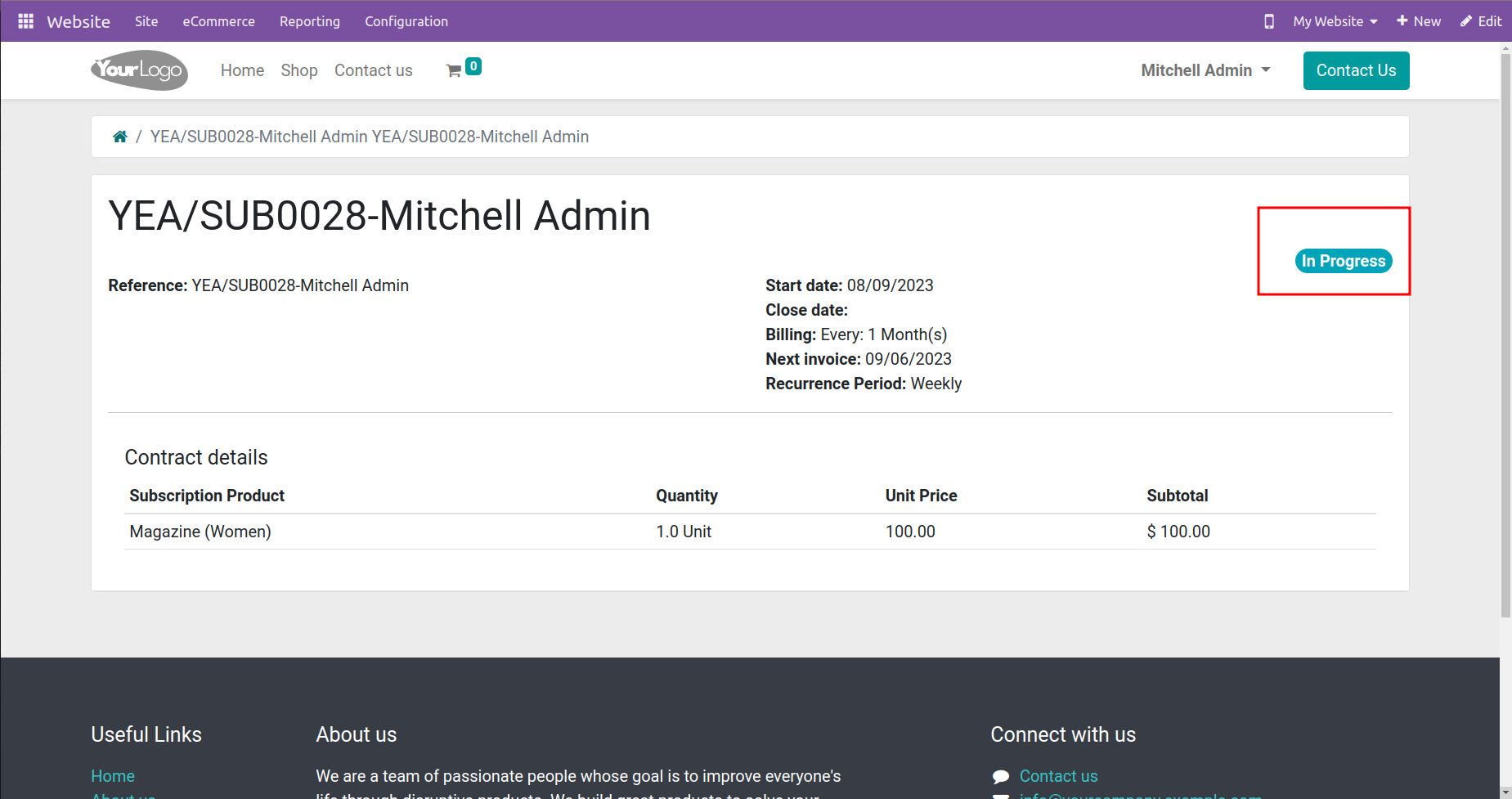Click the home breadcrumb icon
The image size is (1512, 799).
coord(120,137)
